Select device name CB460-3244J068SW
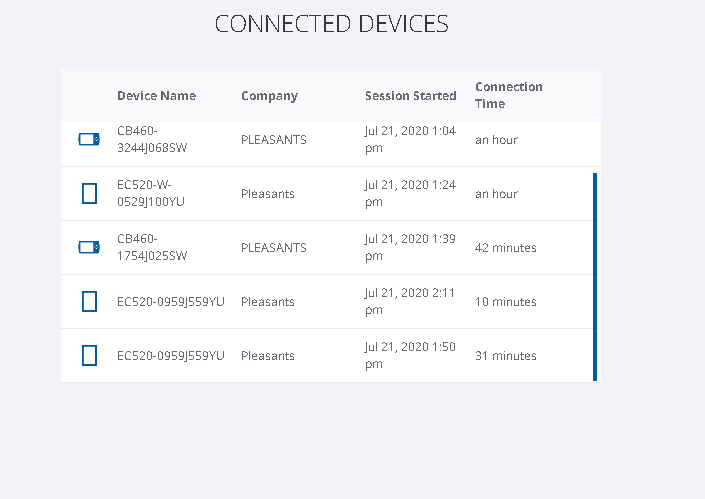This screenshot has width=705, height=499. (x=151, y=139)
